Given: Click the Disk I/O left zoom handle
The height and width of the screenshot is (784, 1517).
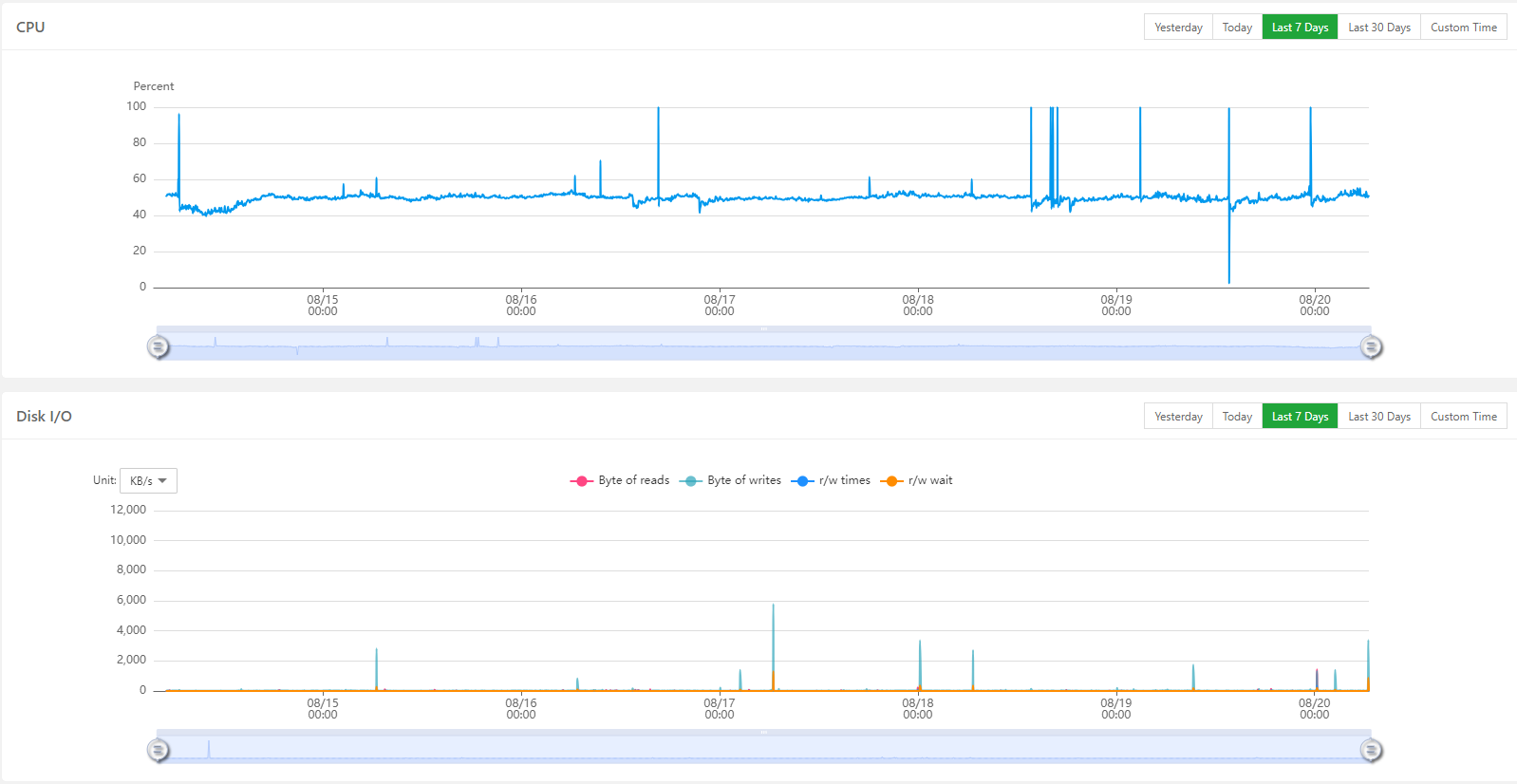Looking at the screenshot, I should (159, 751).
